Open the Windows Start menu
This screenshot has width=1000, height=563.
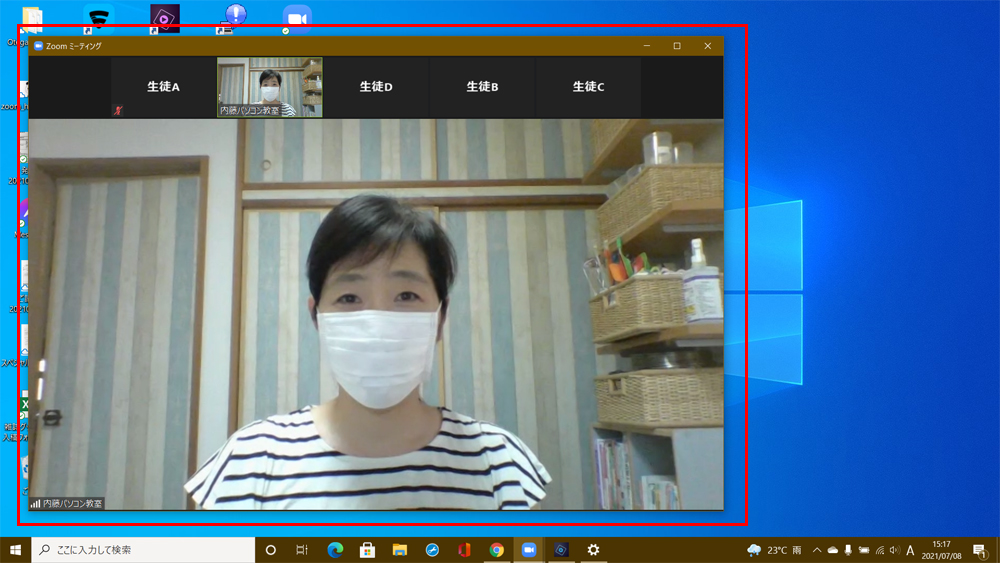click(x=15, y=550)
